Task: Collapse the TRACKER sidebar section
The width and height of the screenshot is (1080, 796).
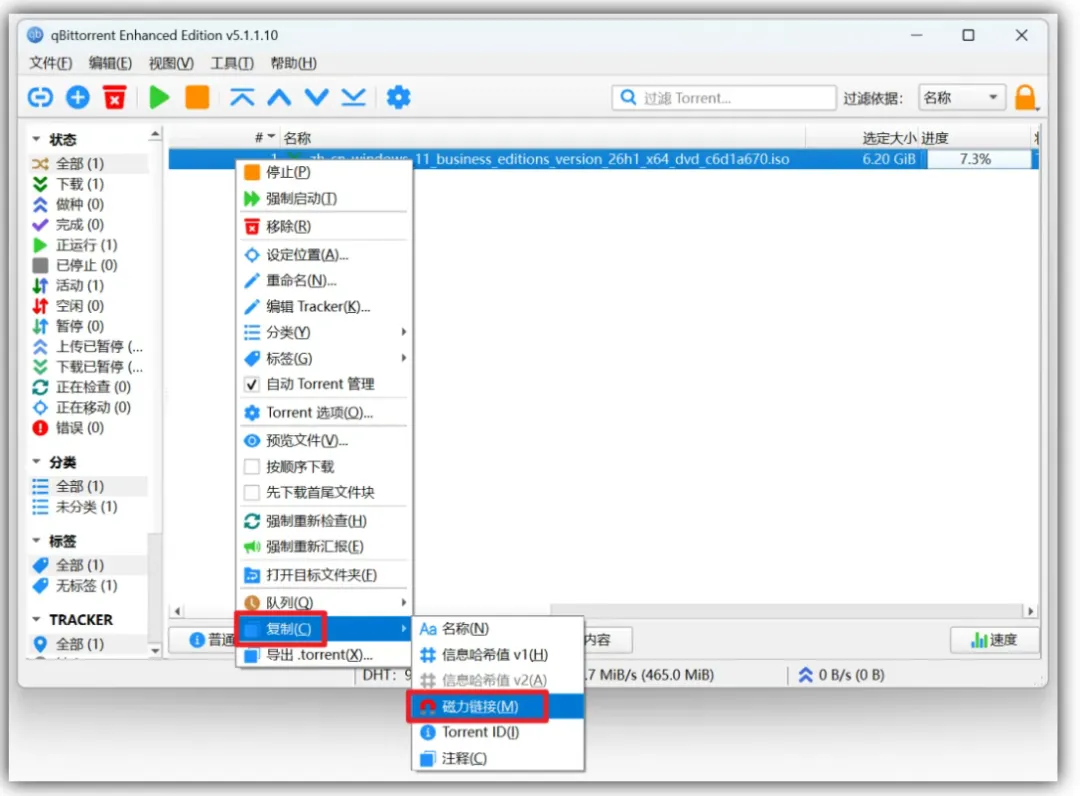Action: pyautogui.click(x=36, y=620)
